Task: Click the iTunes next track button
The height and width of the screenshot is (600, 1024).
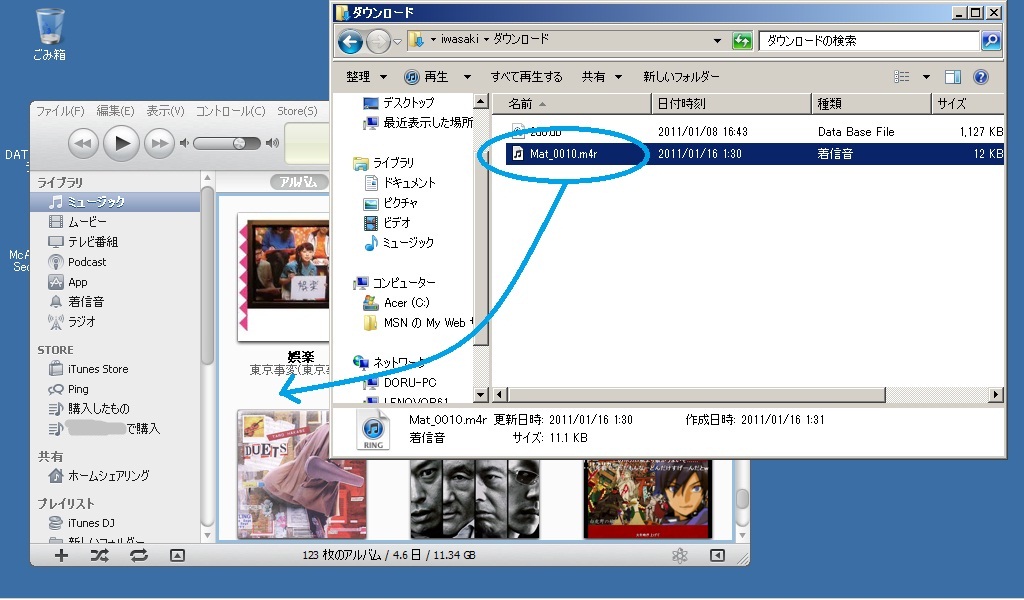Action: coord(159,143)
